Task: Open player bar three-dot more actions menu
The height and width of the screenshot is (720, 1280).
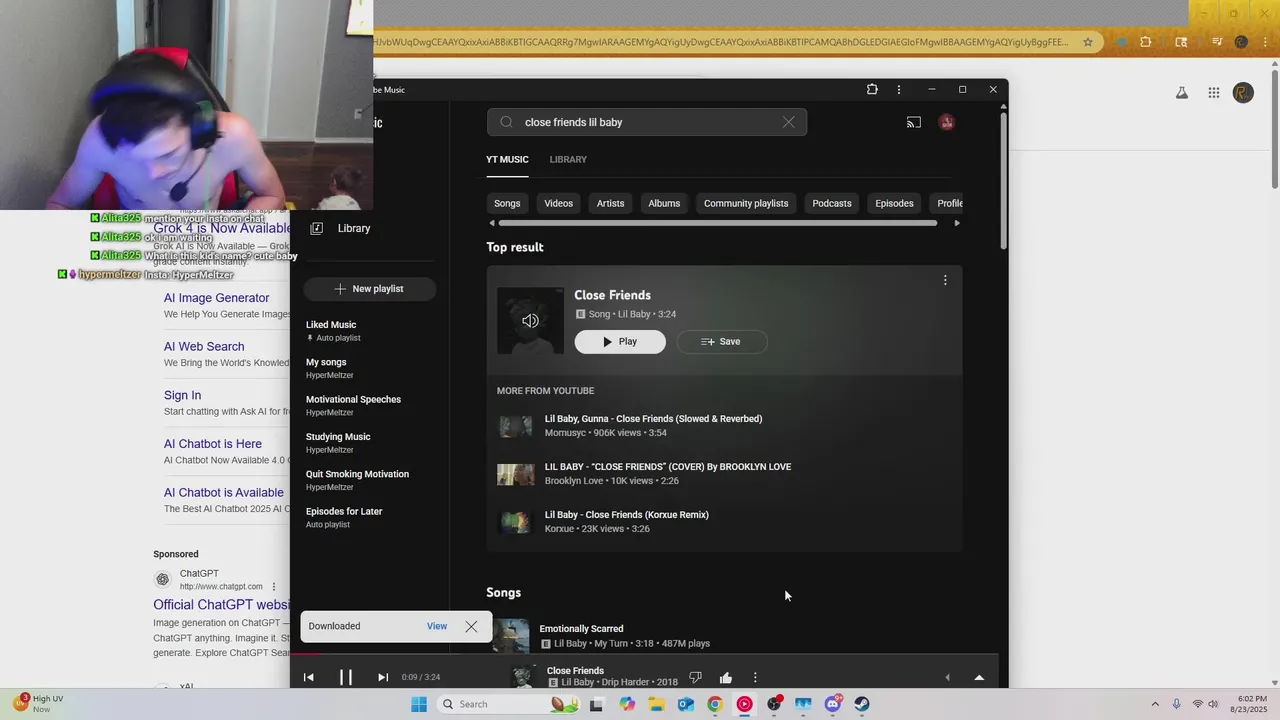Action: [755, 678]
